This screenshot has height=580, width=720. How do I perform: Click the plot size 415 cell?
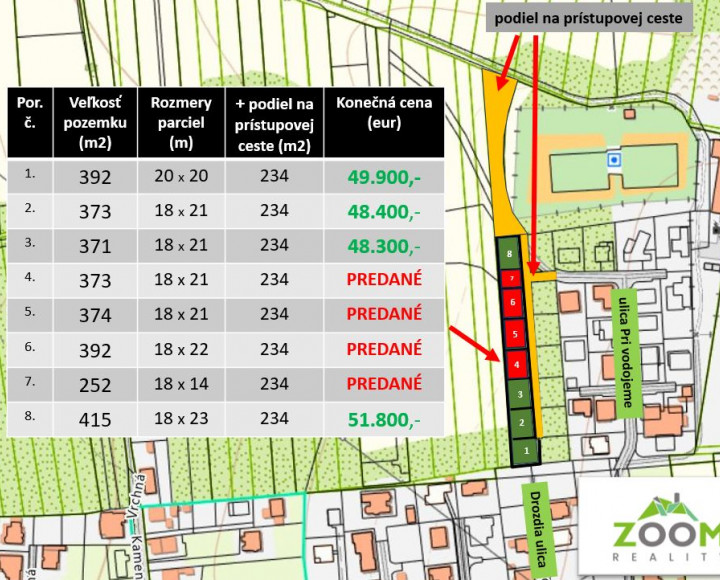[96, 419]
